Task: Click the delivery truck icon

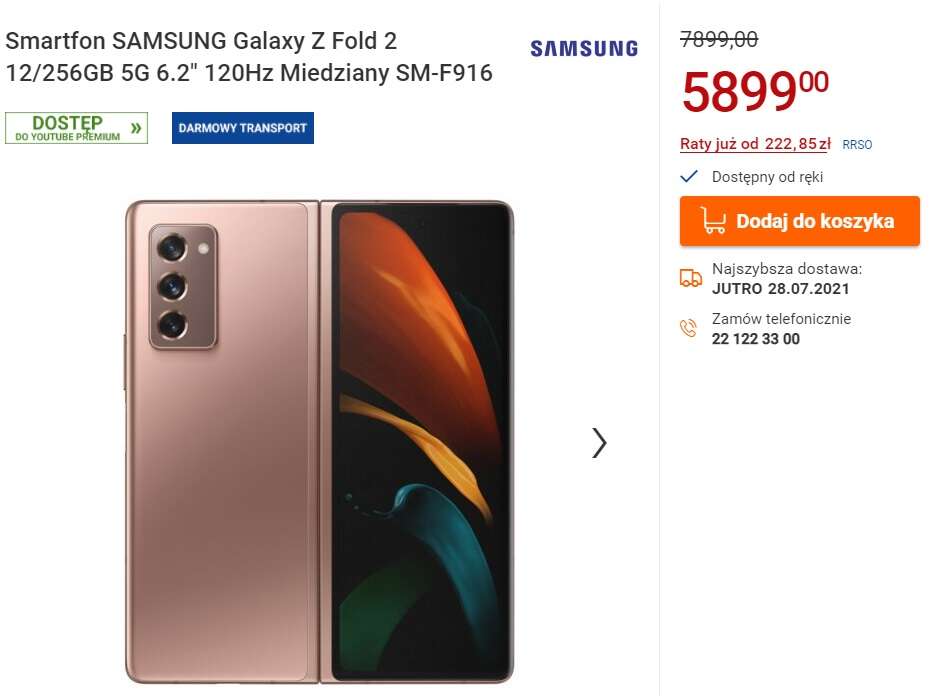Action: [x=690, y=279]
